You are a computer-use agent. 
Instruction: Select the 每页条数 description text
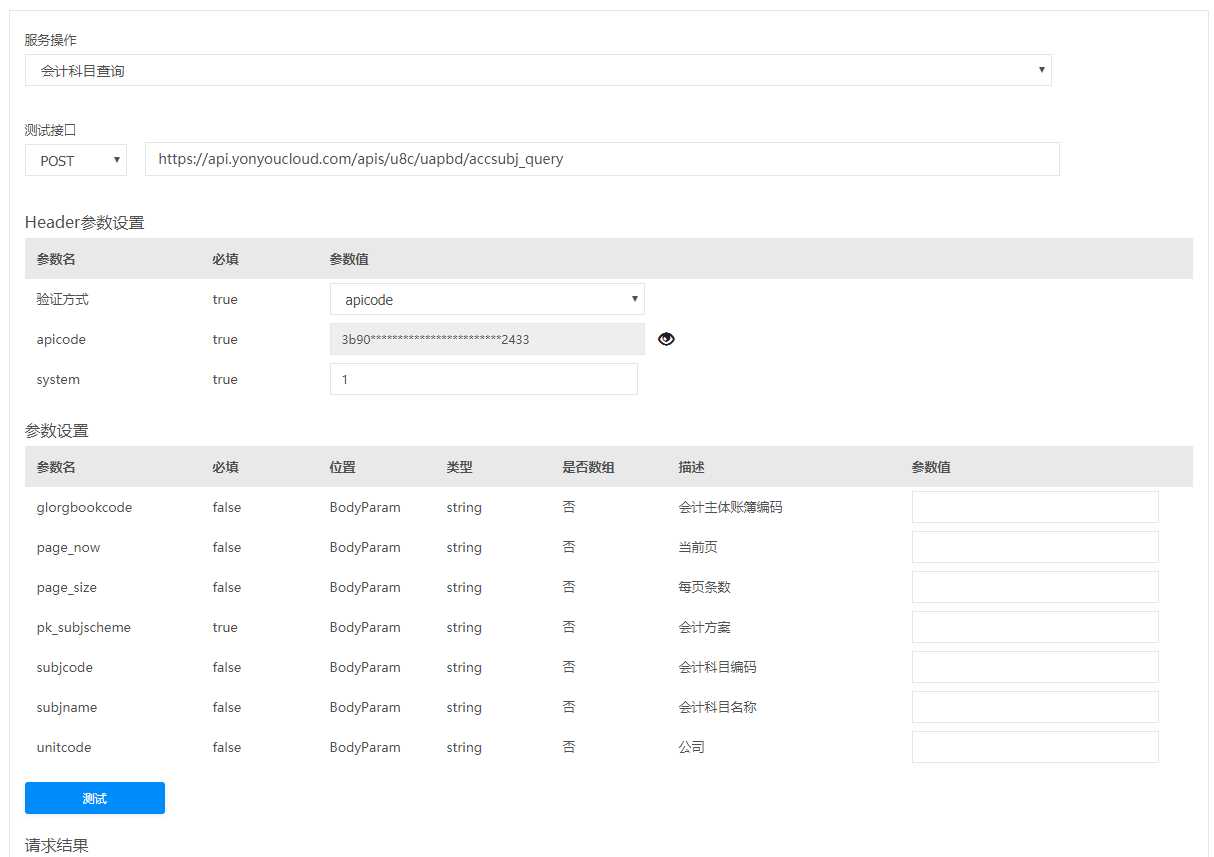click(704, 587)
